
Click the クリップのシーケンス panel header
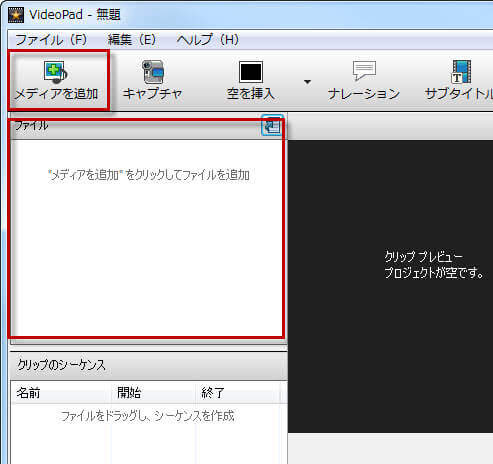click(x=149, y=365)
